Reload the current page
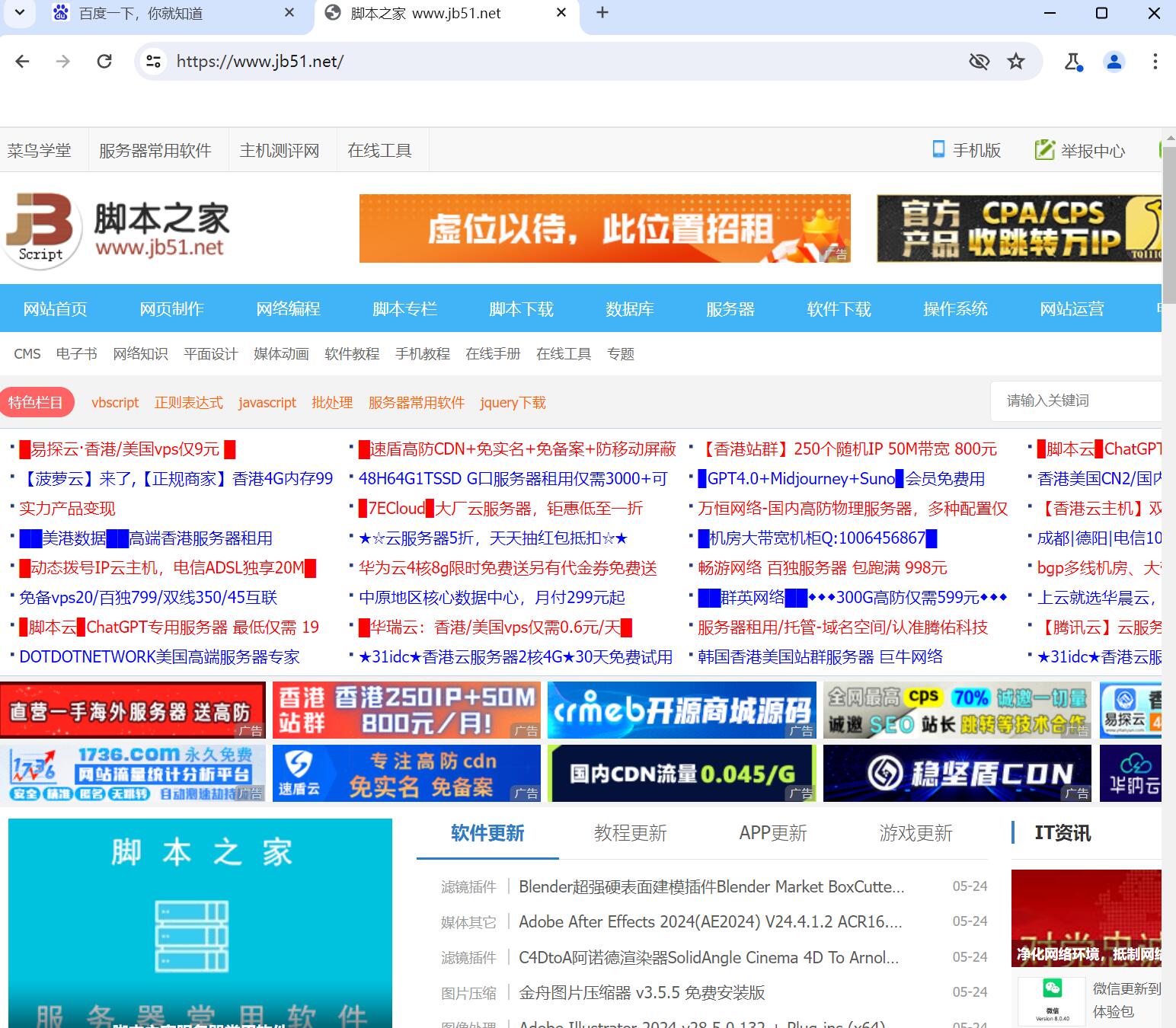Screen dimensions: 1176x1028 (104, 61)
